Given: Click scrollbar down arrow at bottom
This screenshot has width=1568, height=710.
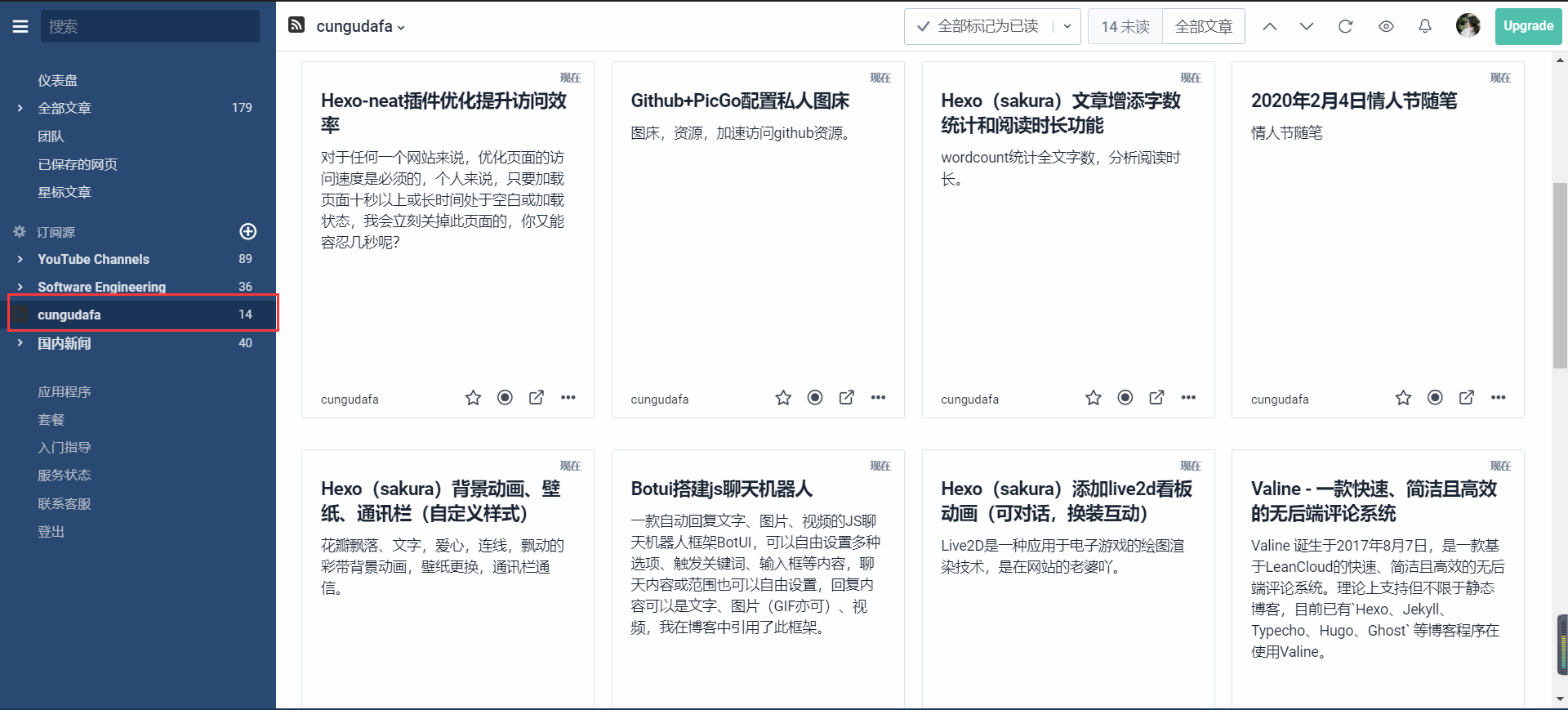Looking at the screenshot, I should (x=1560, y=700).
